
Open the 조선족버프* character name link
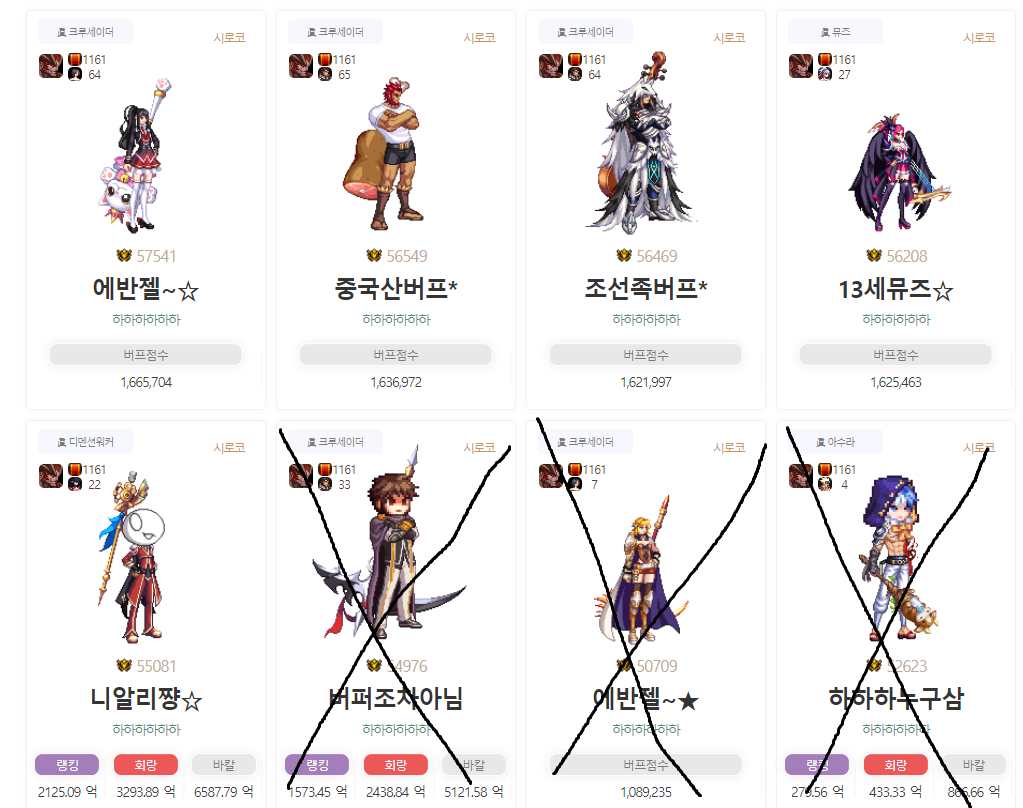pos(646,288)
